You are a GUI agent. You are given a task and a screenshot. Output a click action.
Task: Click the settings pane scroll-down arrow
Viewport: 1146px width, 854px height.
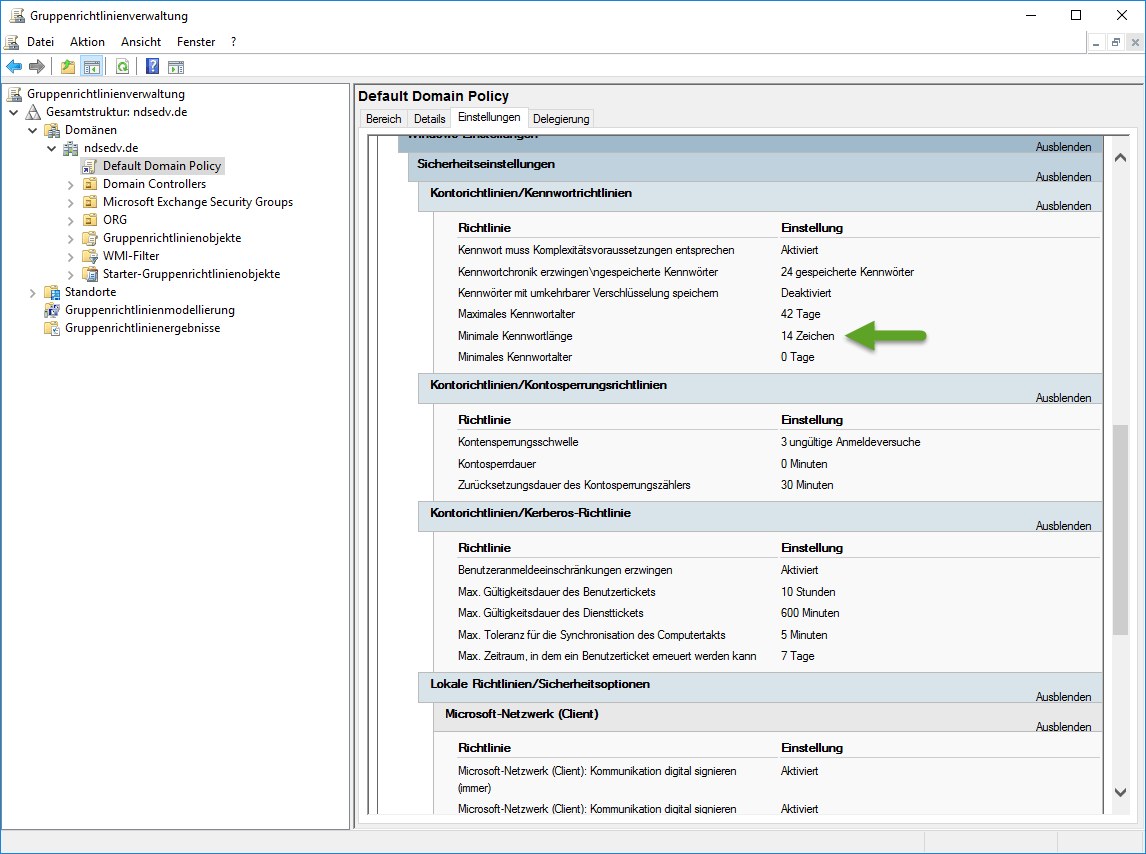tap(1120, 792)
